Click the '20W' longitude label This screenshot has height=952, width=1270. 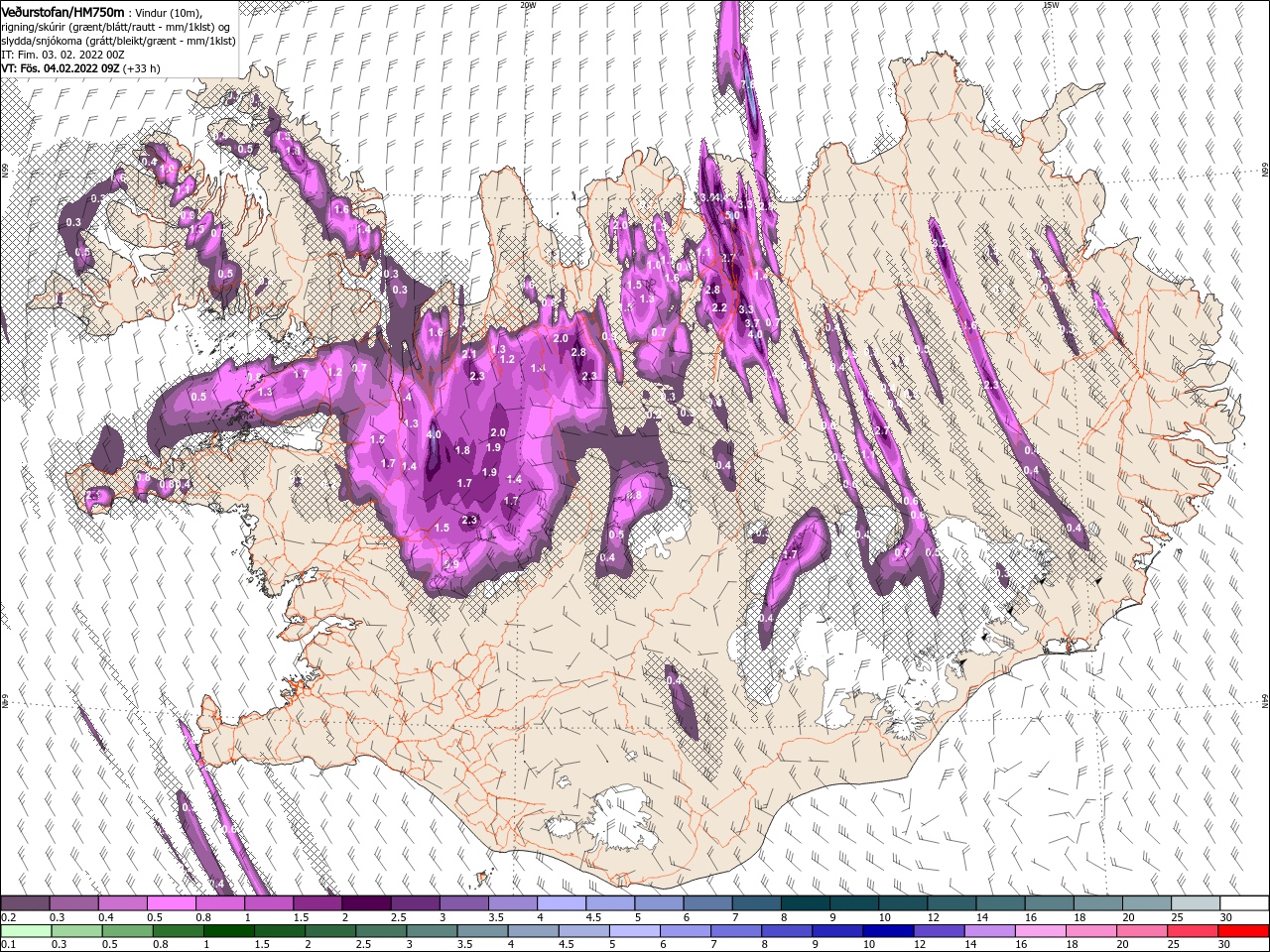527,5
